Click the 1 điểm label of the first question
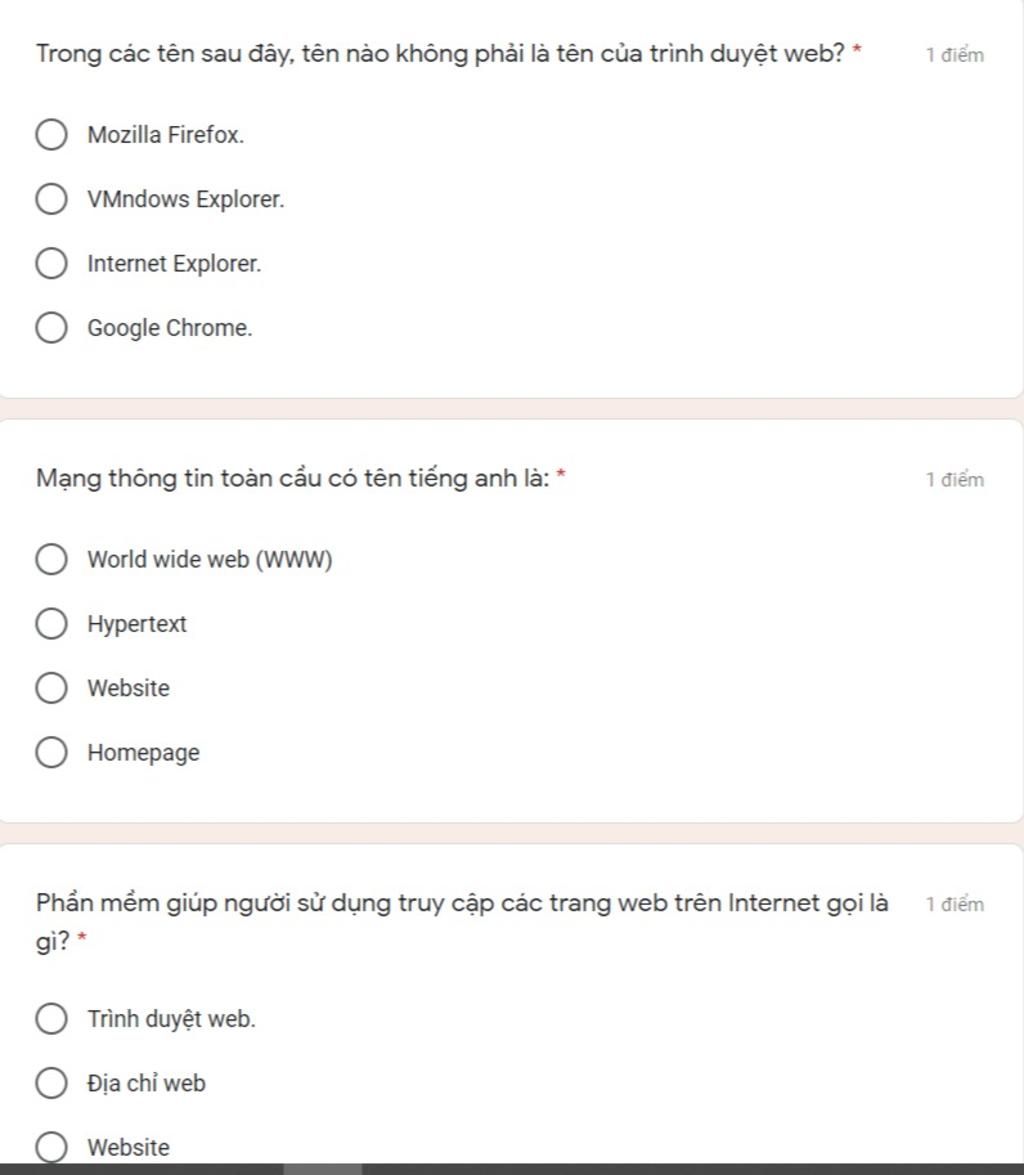 (955, 55)
